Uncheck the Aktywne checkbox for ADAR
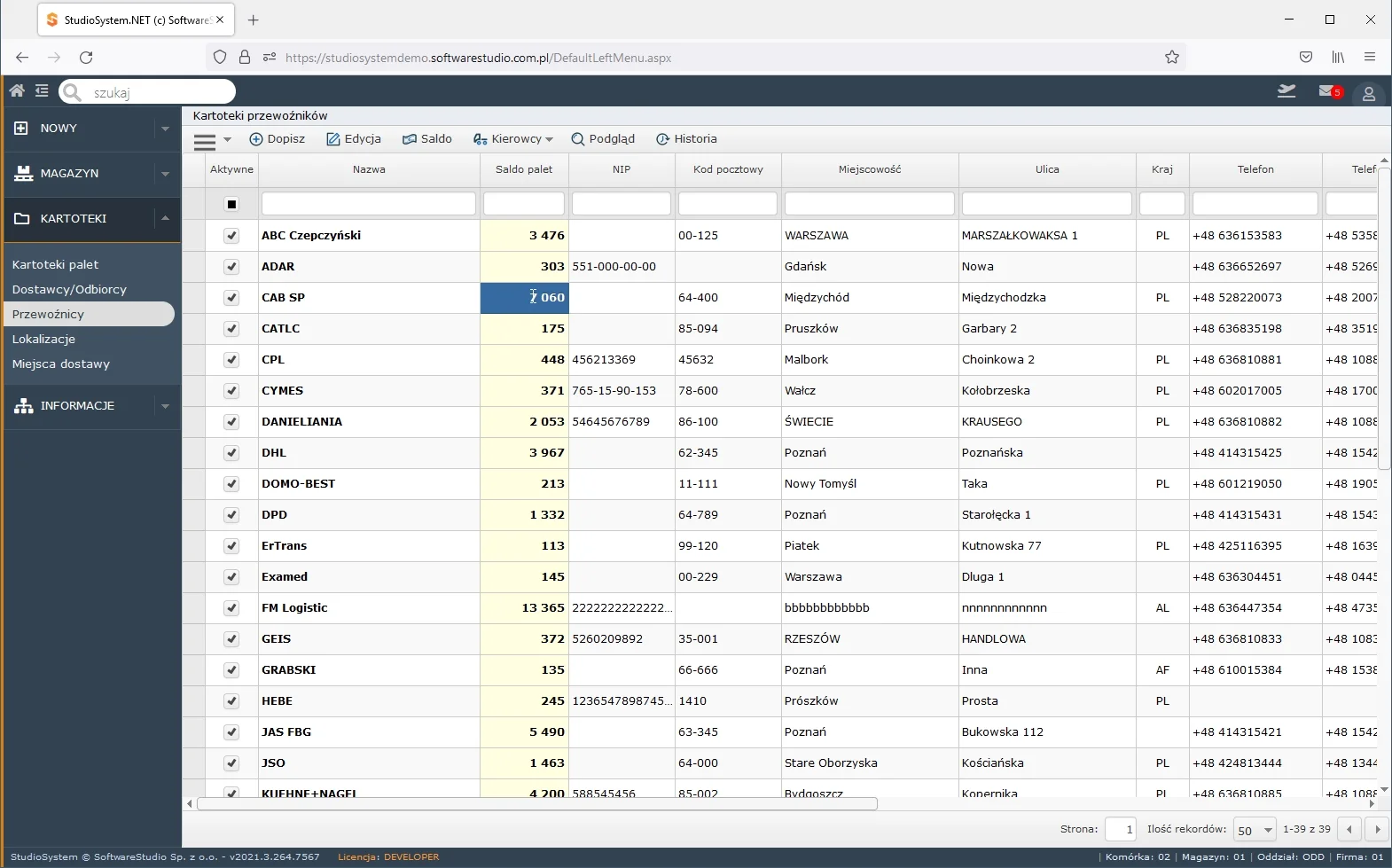 coord(231,267)
